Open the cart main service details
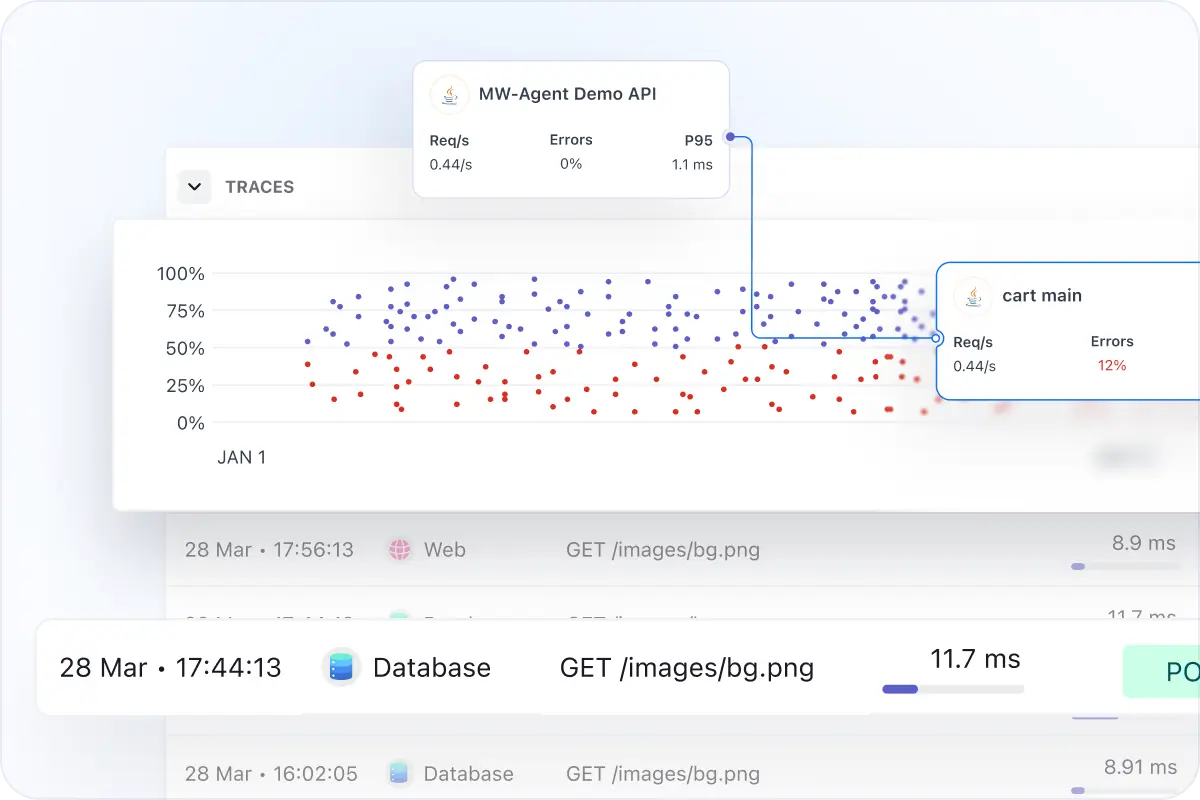This screenshot has width=1200, height=800. click(1042, 295)
